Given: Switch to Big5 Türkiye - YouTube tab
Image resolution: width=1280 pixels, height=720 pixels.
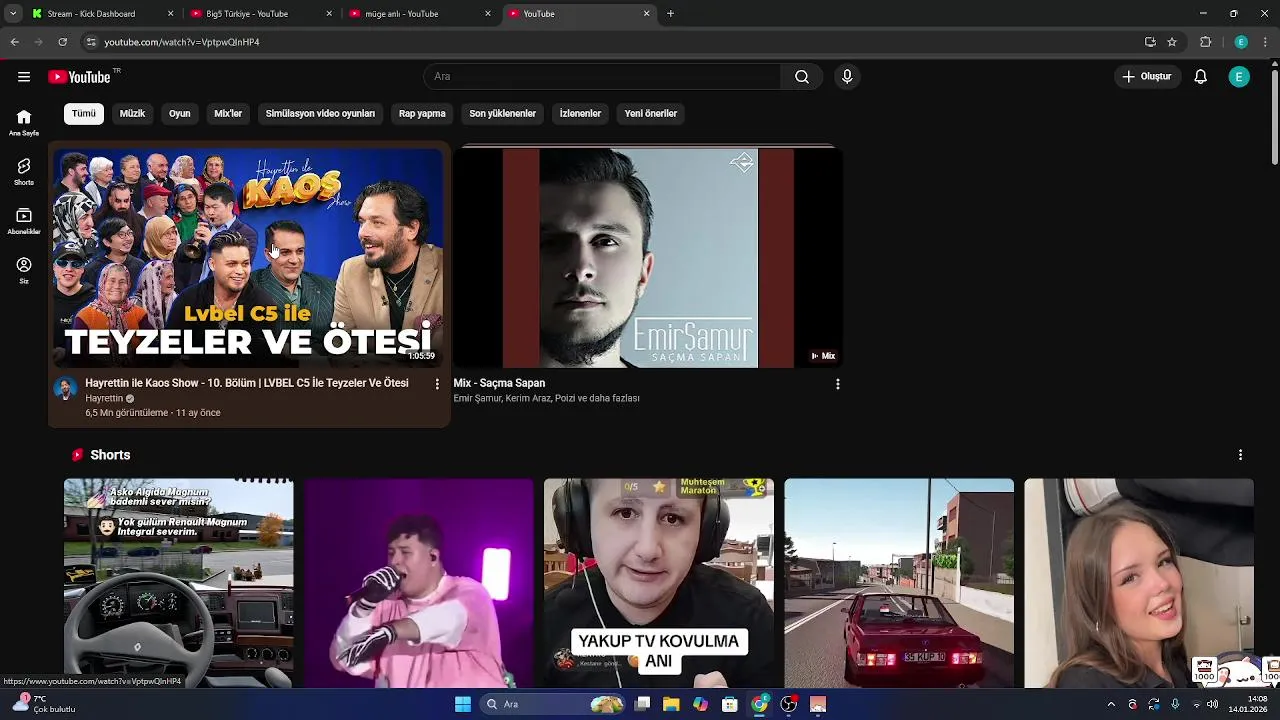Looking at the screenshot, I should 258,14.
